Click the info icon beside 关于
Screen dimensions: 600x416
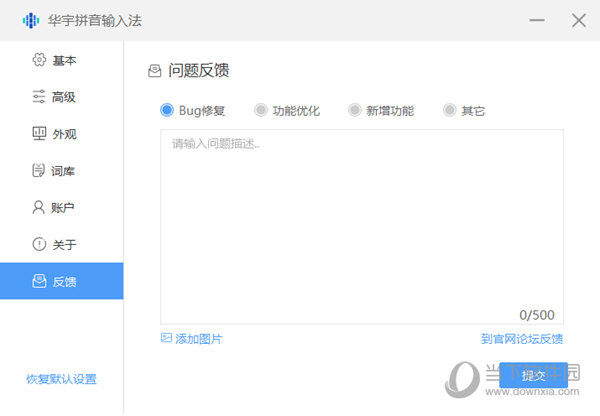click(39, 244)
